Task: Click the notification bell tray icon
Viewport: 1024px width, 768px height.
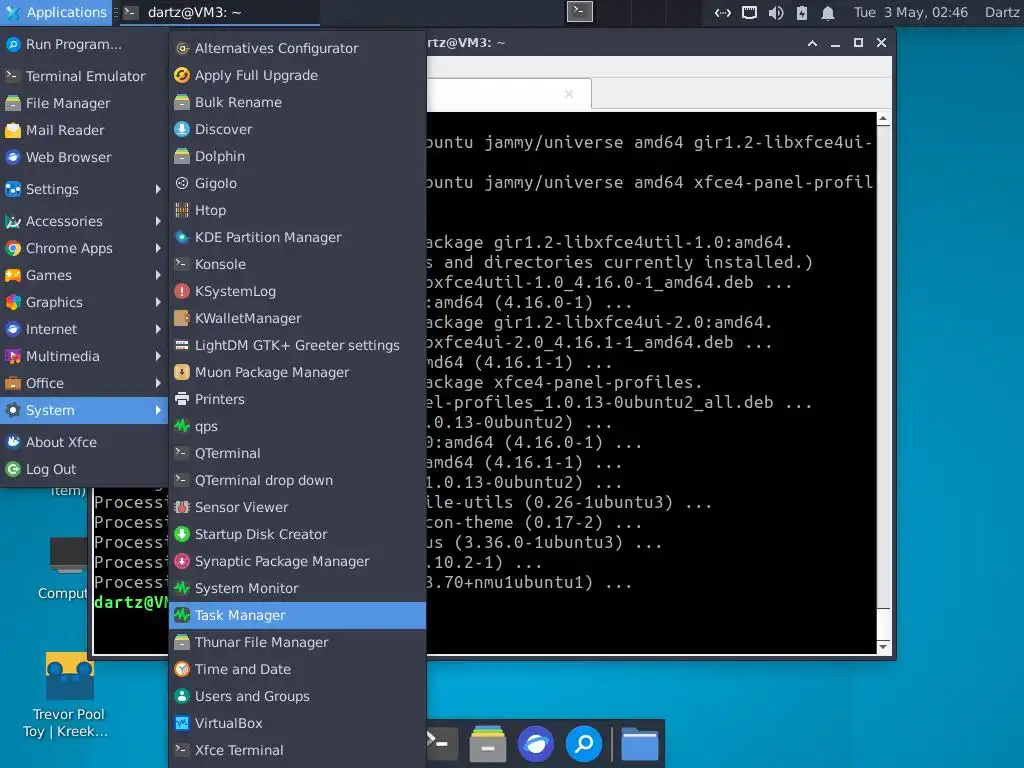Action: tap(827, 12)
